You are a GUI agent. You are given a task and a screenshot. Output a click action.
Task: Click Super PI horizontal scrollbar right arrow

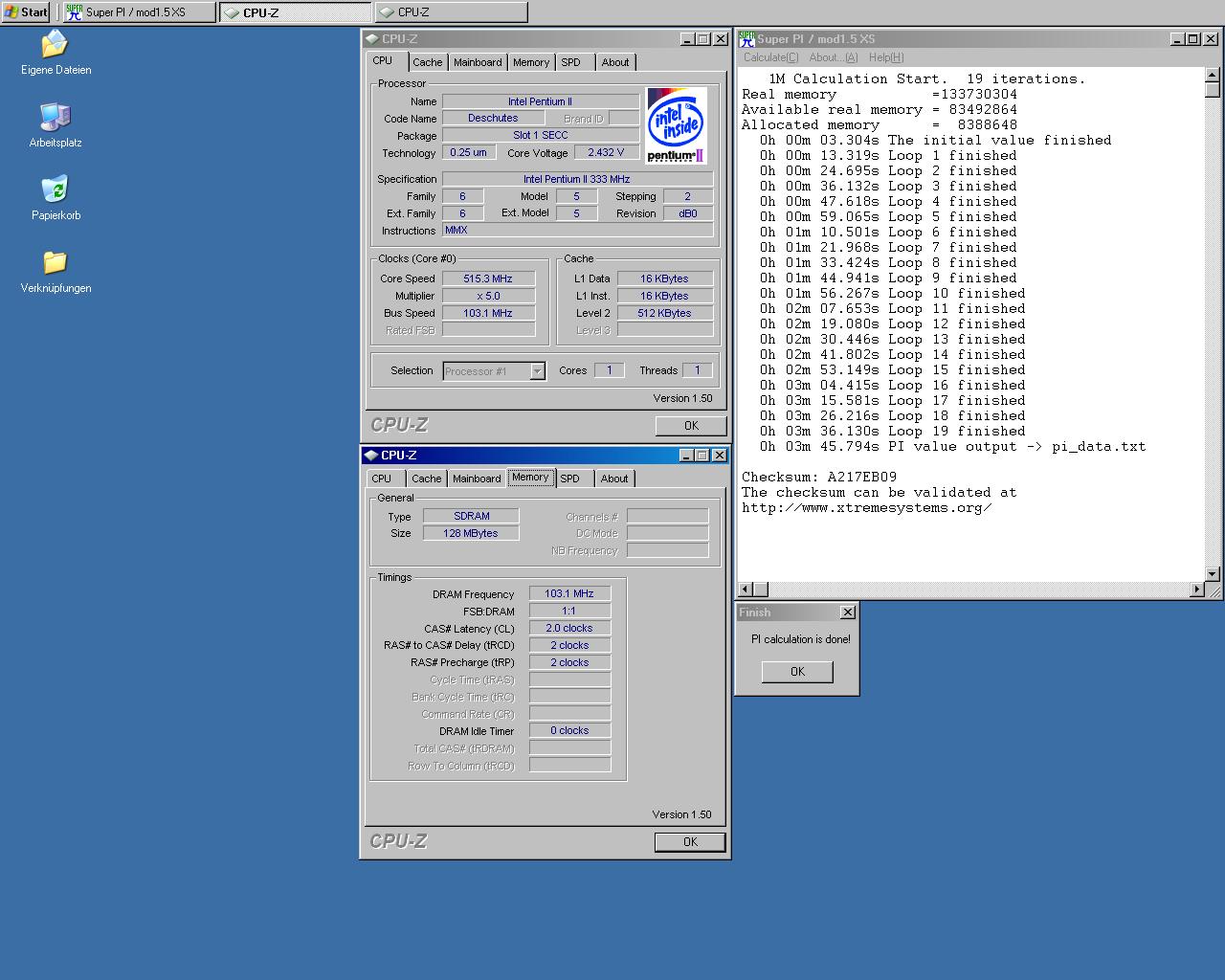tap(1197, 590)
